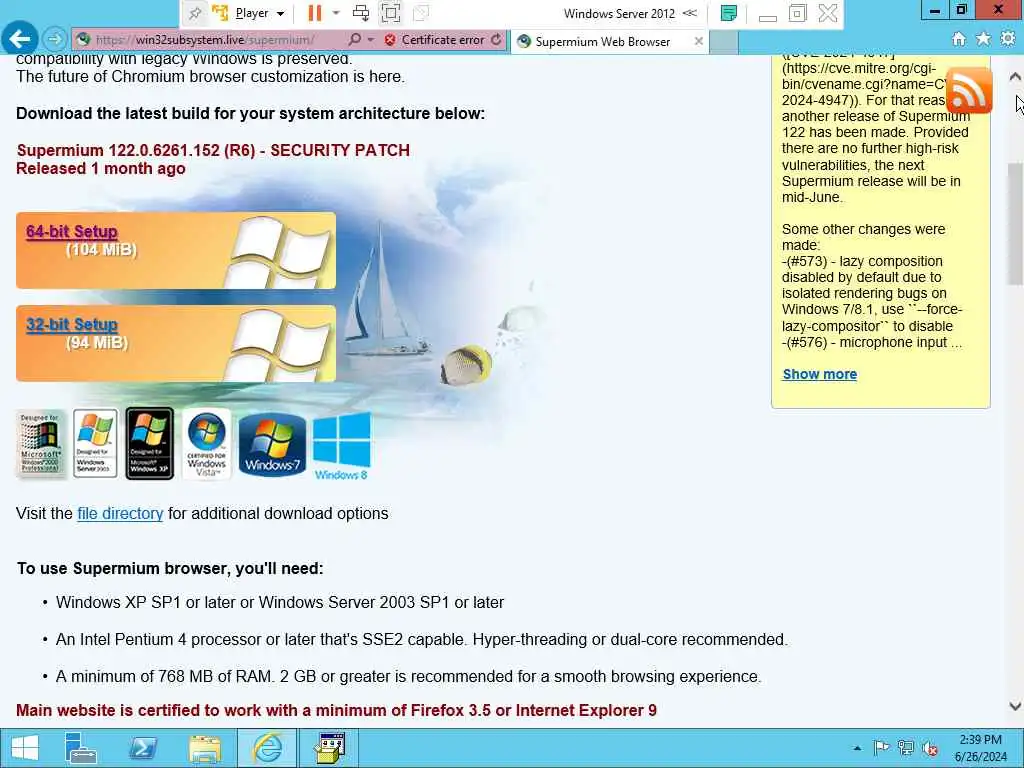
Task: Click the 32-bit Setup download link
Action: coord(72,325)
